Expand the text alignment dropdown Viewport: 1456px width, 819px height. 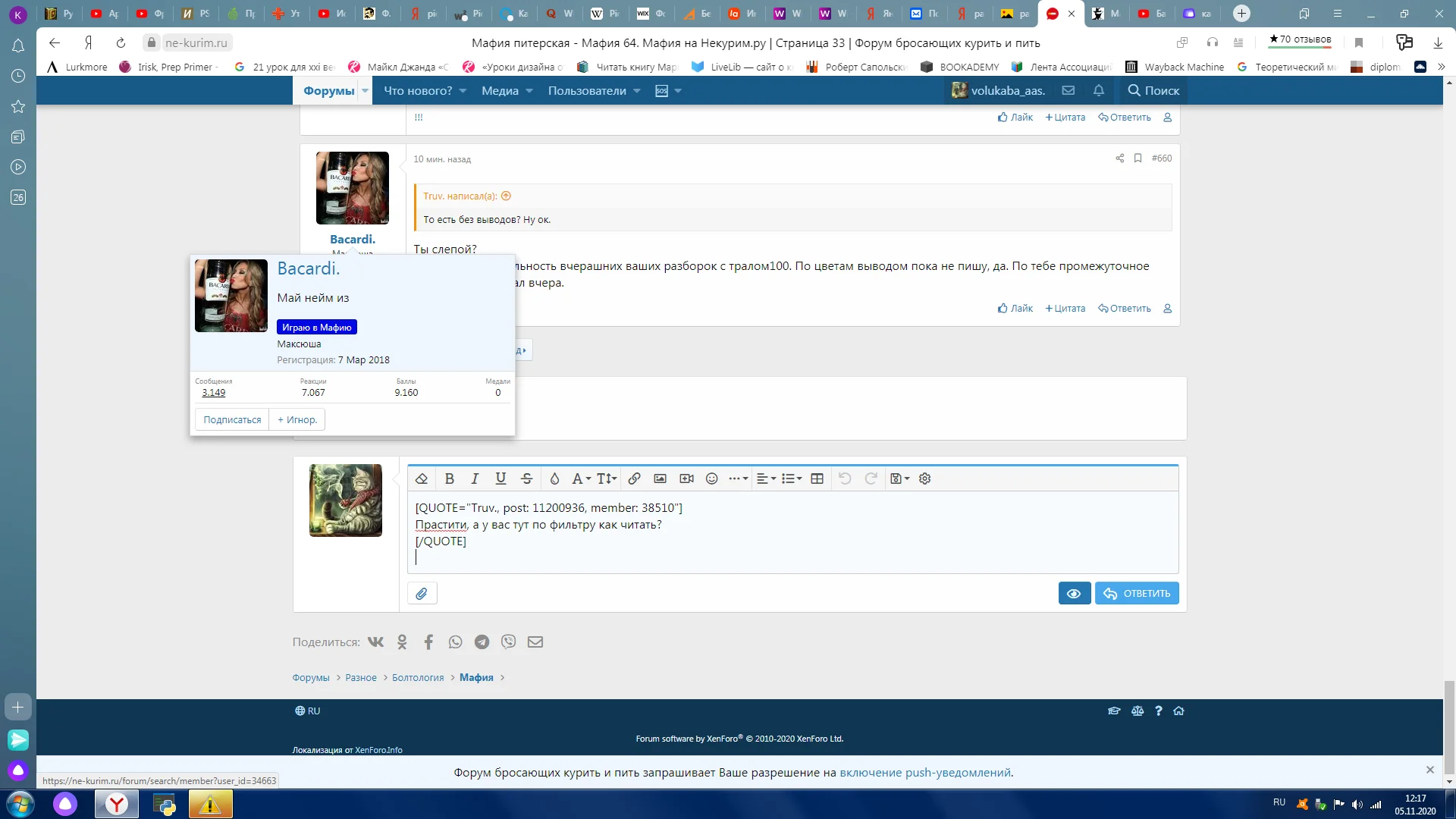click(x=766, y=479)
